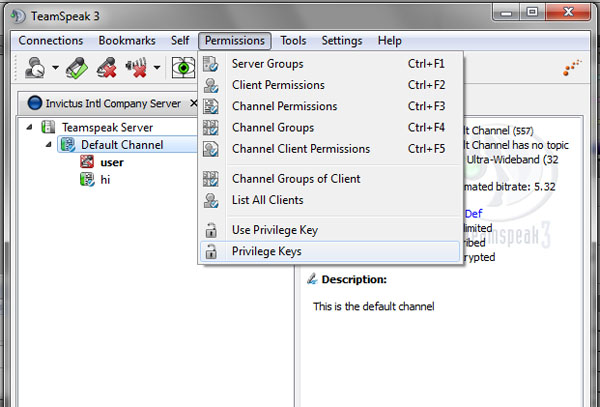This screenshot has width=600, height=407.
Task: Open the Bookmarks menu
Action: pos(127,41)
